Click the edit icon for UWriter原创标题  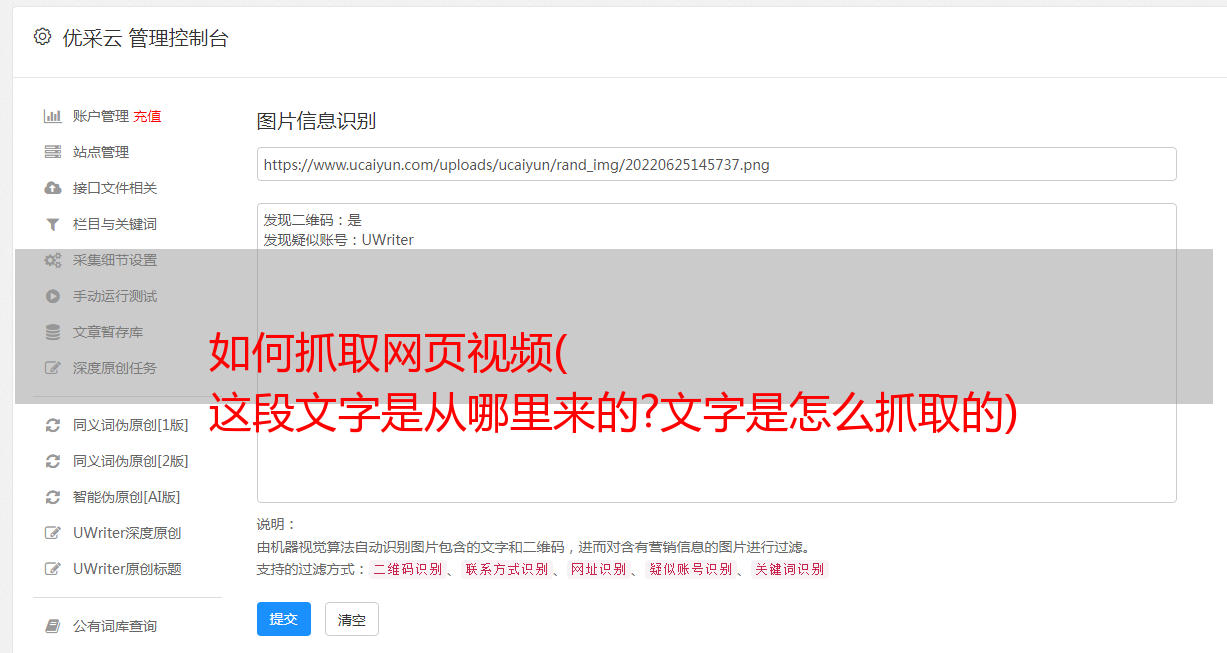(x=53, y=569)
